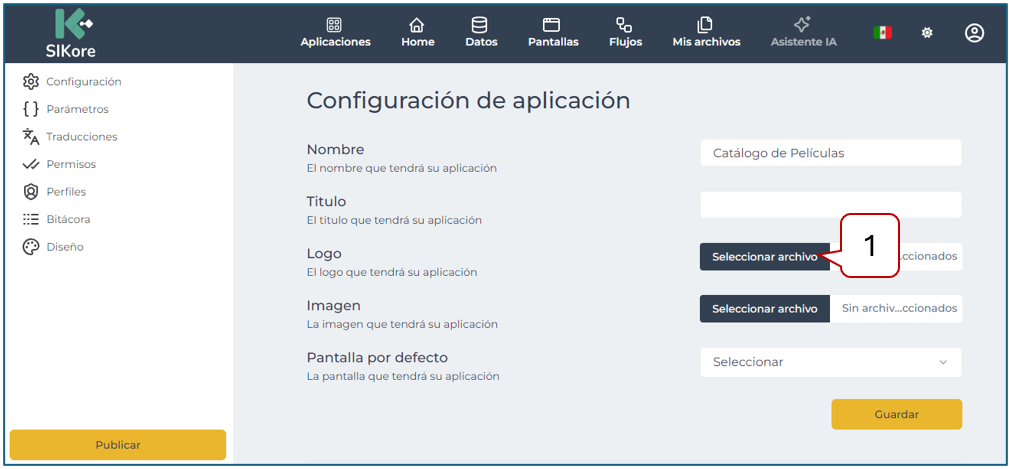The image size is (1009, 469).
Task: Click the Nombre field with Catálogo de Películas
Action: pyautogui.click(x=830, y=153)
